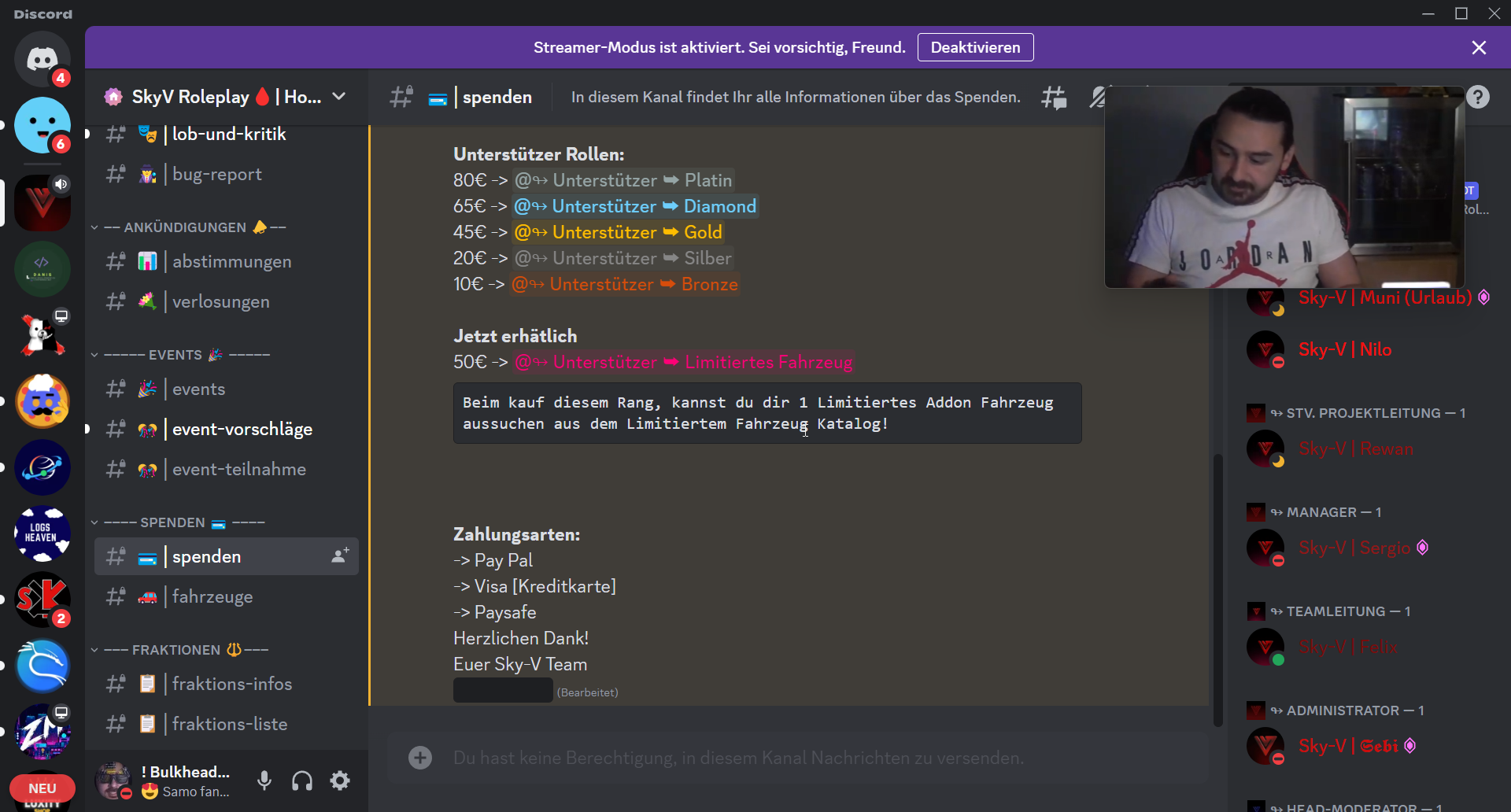Image resolution: width=1511 pixels, height=812 pixels.
Task: Deactivate streamer mode with Deaktivieren button
Action: pos(975,47)
